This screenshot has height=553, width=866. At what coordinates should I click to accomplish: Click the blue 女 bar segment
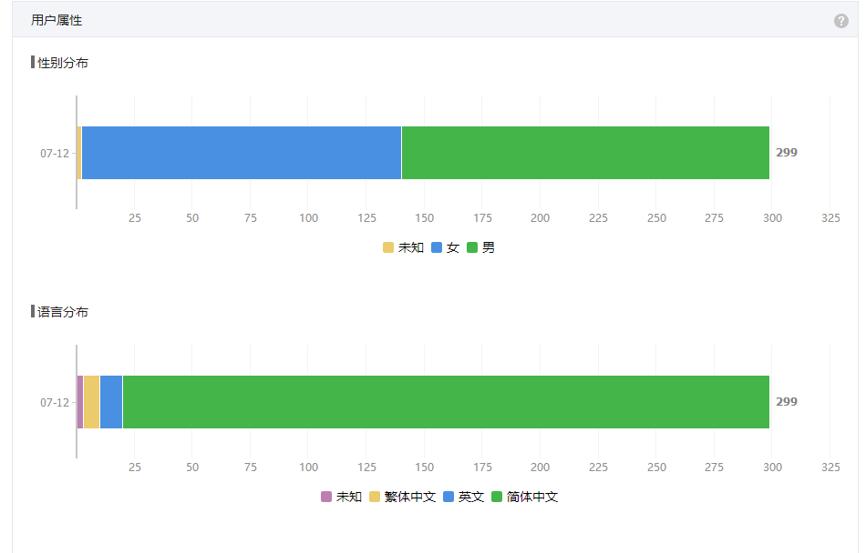(241, 153)
